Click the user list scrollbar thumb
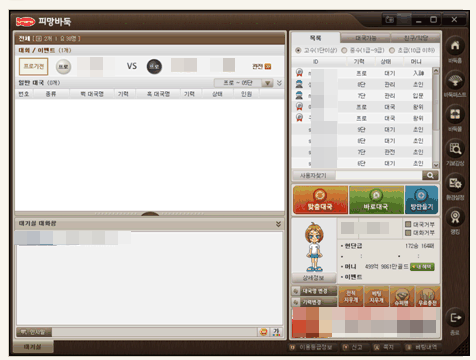 (436, 102)
